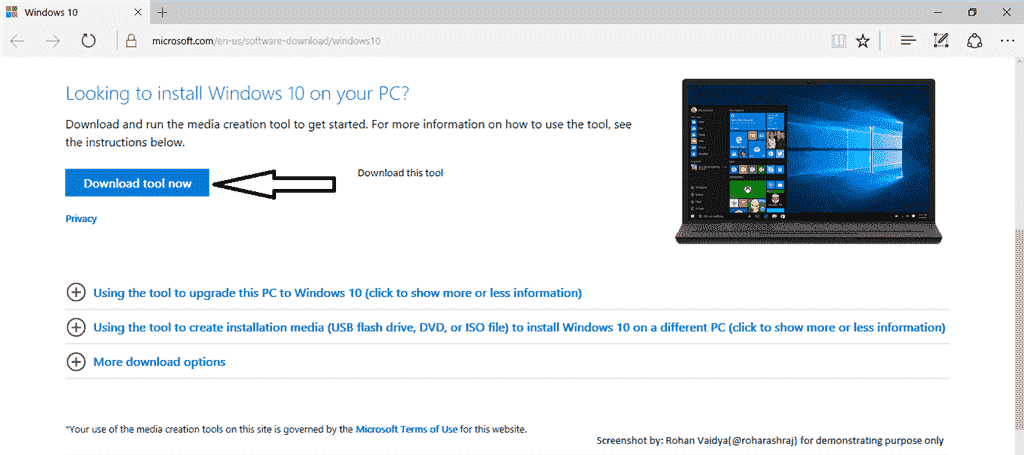Refresh the page with reload icon

(88, 41)
